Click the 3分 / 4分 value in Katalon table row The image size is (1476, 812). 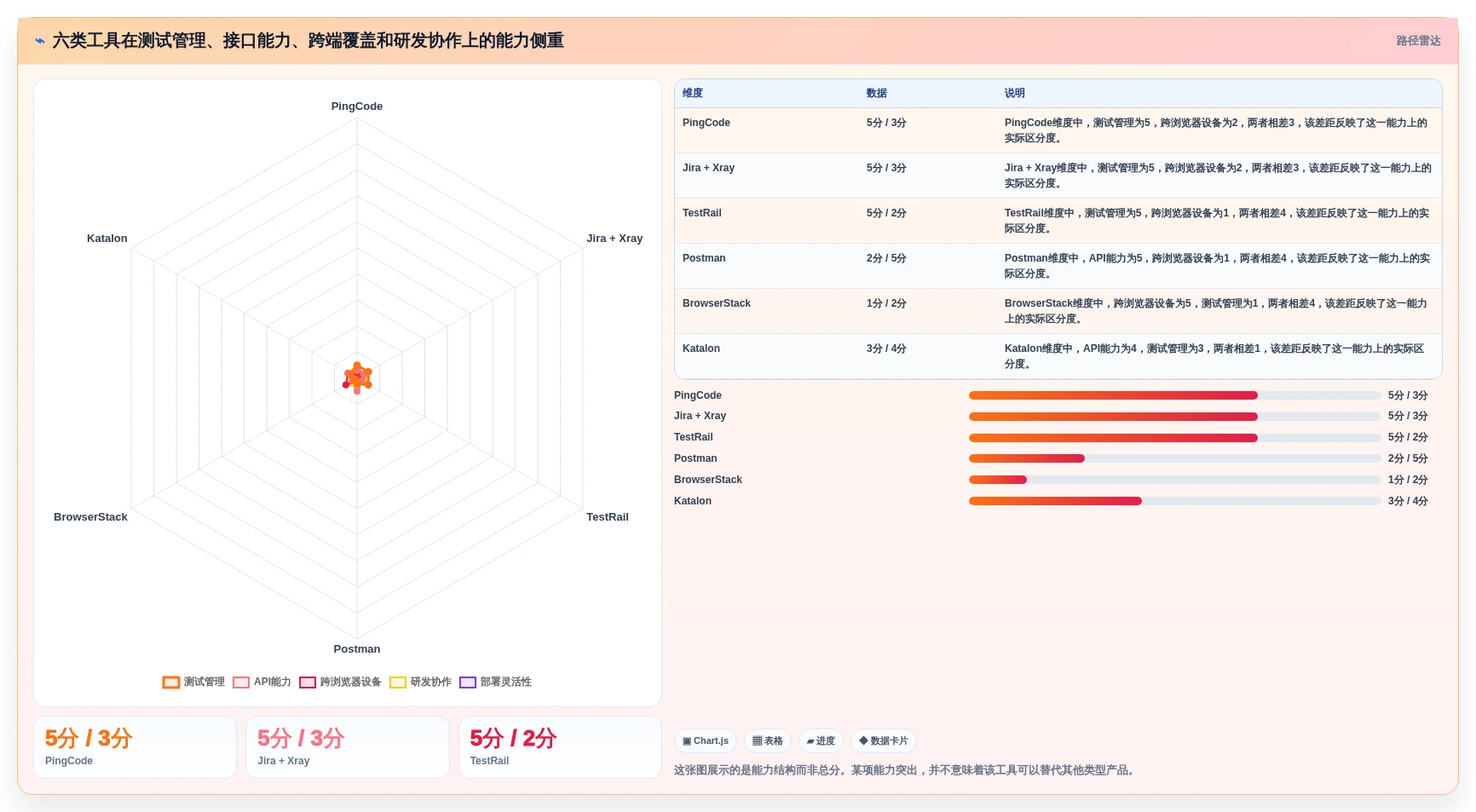886,348
